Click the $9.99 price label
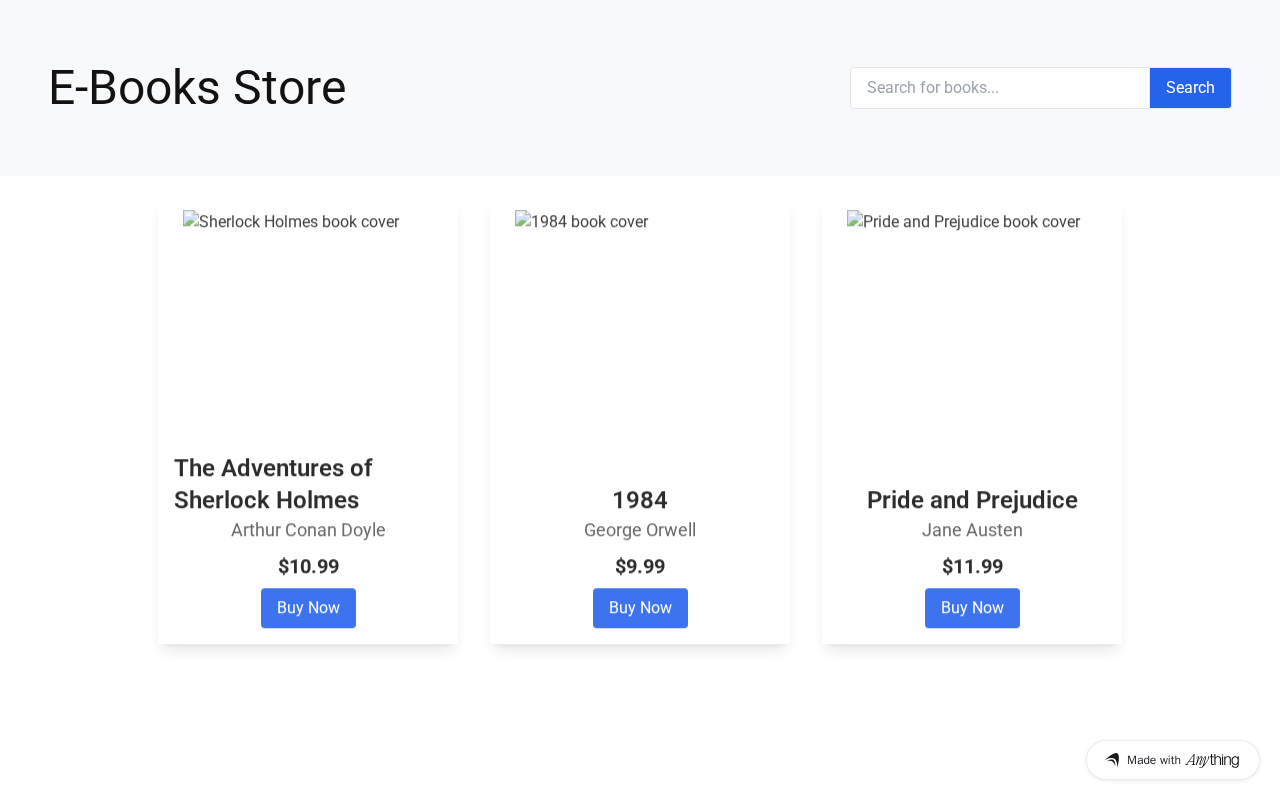Viewport: 1280px width, 800px height. [x=640, y=567]
